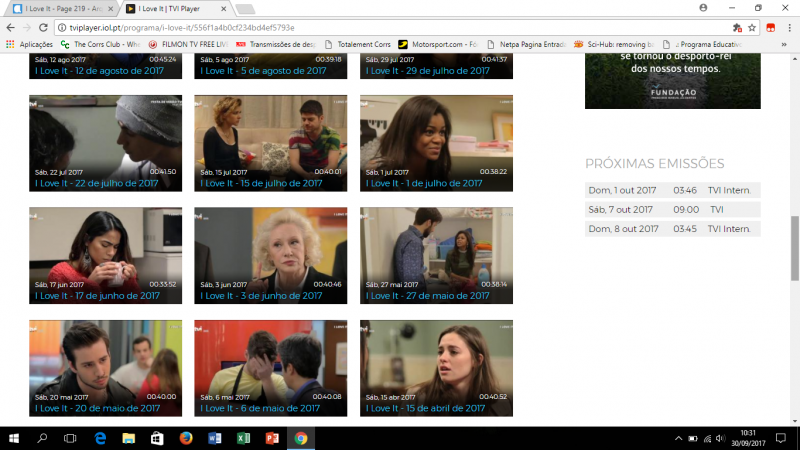Play episode thumbnail 15 de julho de 2017
Screen dimensions: 800x450
(270, 143)
